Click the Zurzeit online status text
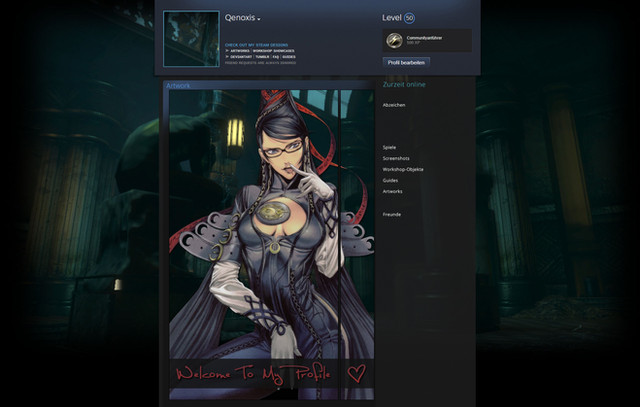Viewport: 640px width, 407px height. pos(404,85)
